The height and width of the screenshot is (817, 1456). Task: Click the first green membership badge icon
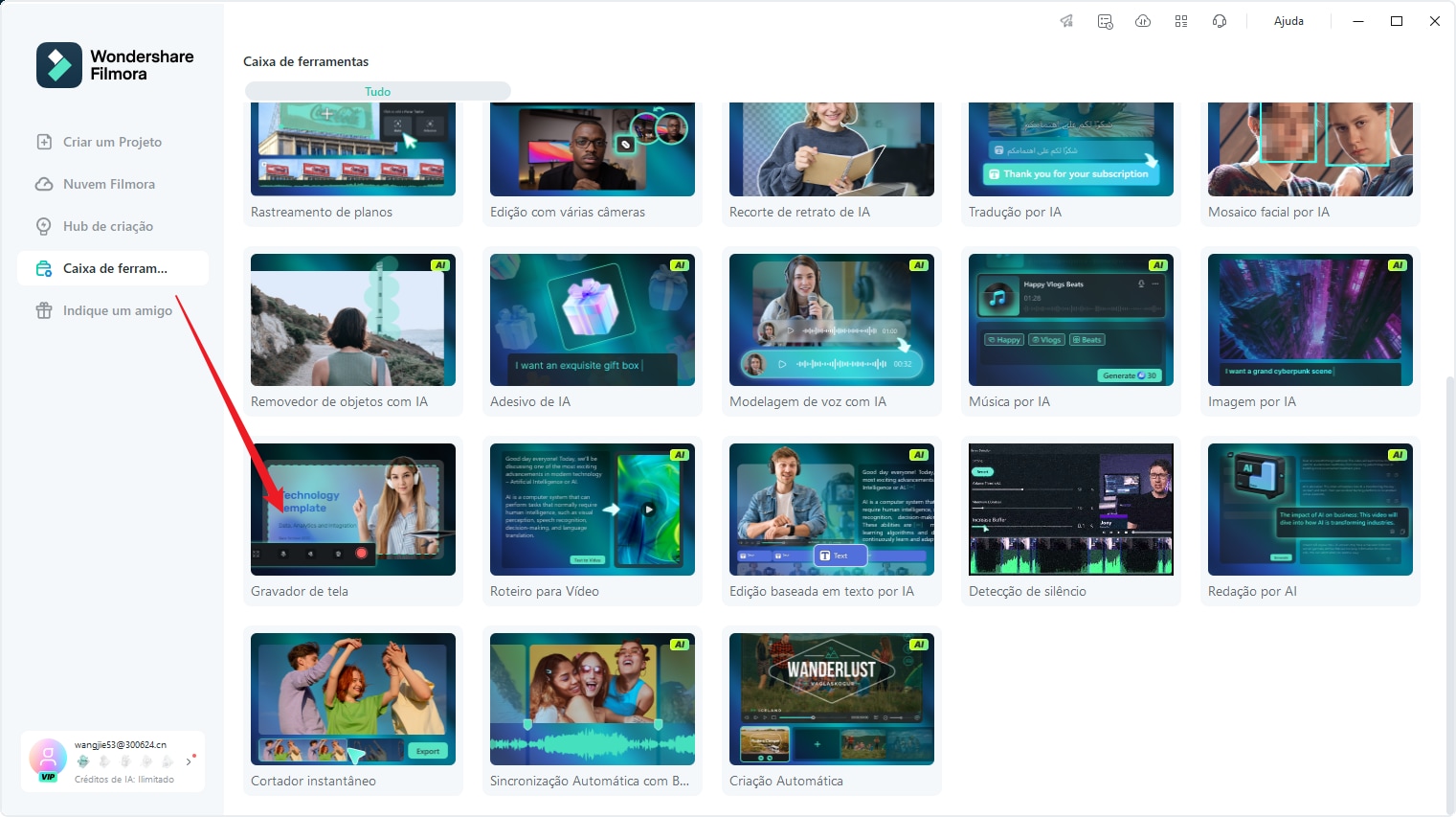[x=83, y=761]
